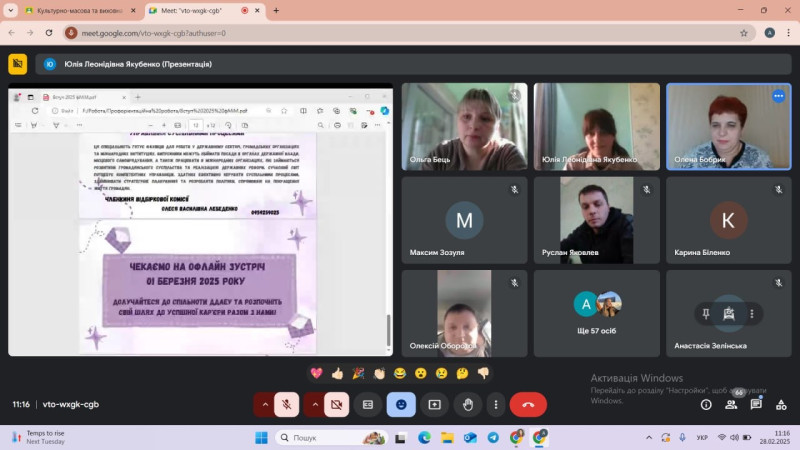Toggle the microphone mute button
Viewport: 800px width, 450px height.
[286, 404]
